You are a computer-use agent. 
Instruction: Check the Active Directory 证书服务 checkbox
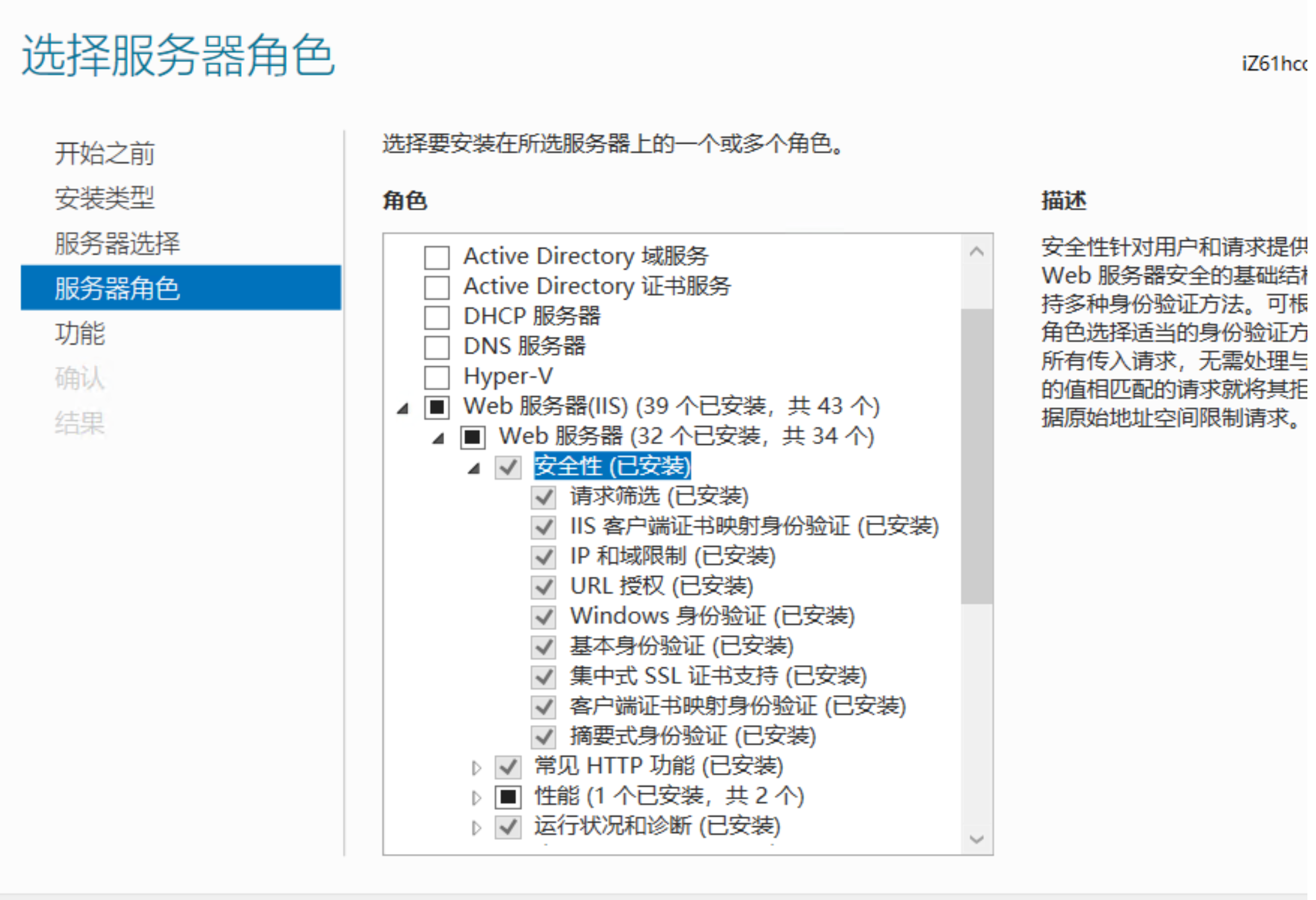(x=437, y=287)
